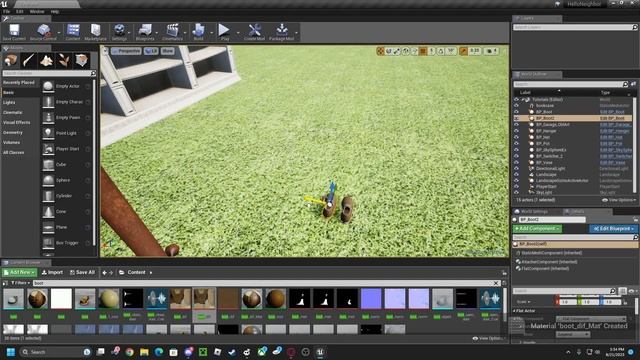Clear the Content Browser search text

point(496,283)
